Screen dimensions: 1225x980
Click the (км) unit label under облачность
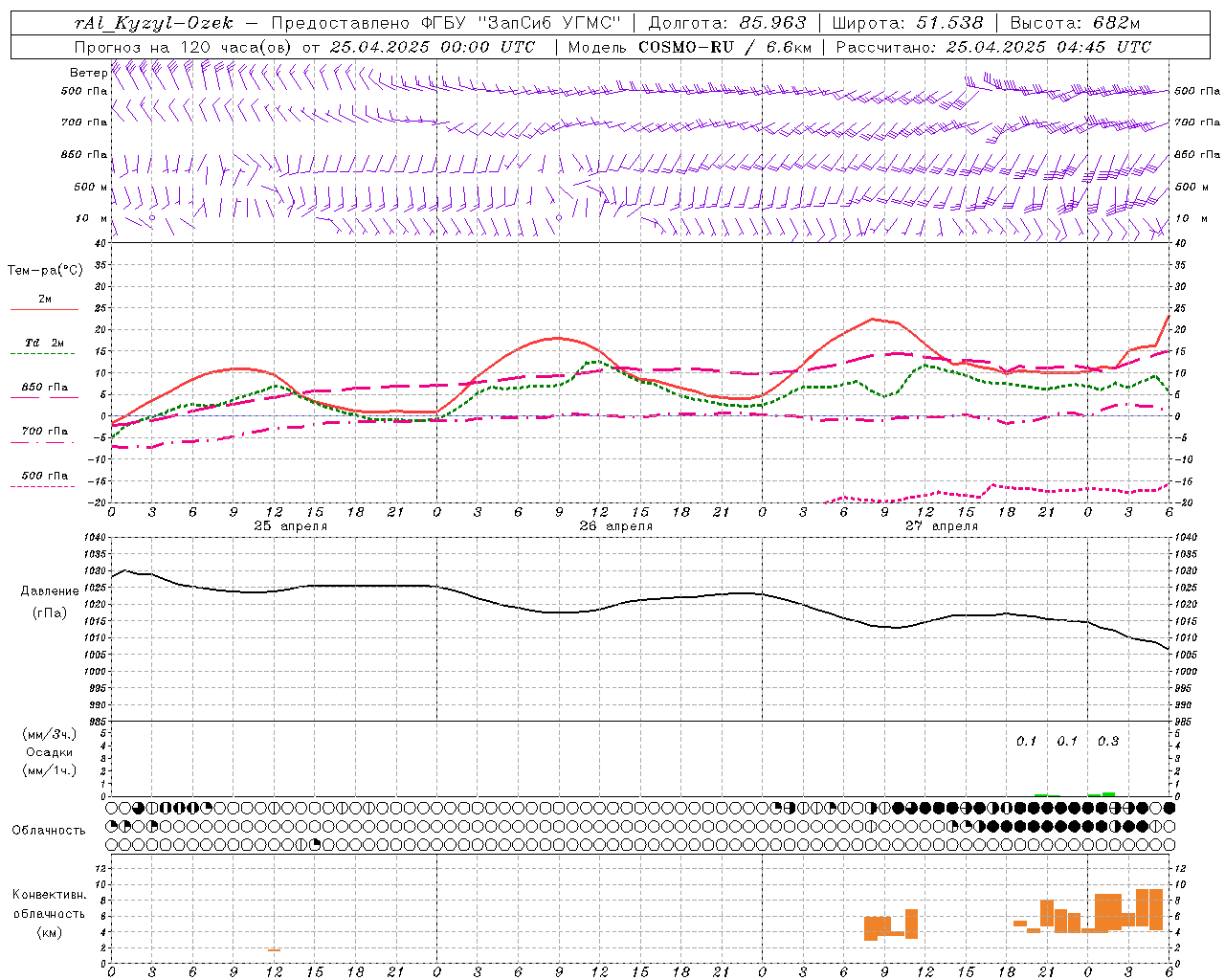click(50, 932)
